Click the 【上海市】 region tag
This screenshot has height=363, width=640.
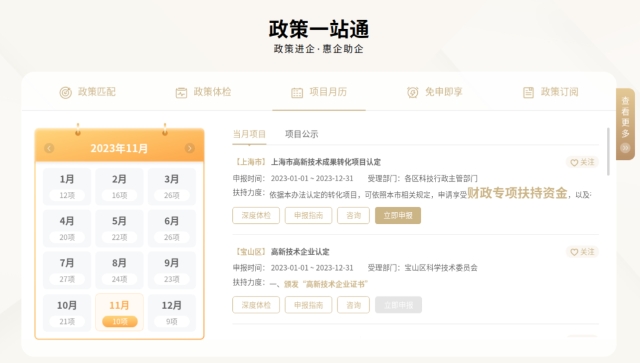point(250,162)
